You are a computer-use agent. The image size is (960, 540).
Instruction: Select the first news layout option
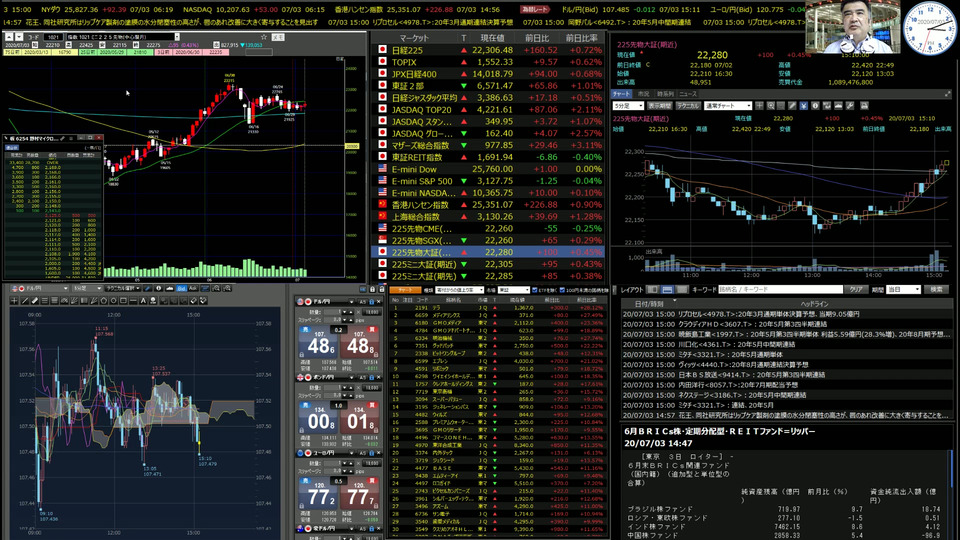654,289
